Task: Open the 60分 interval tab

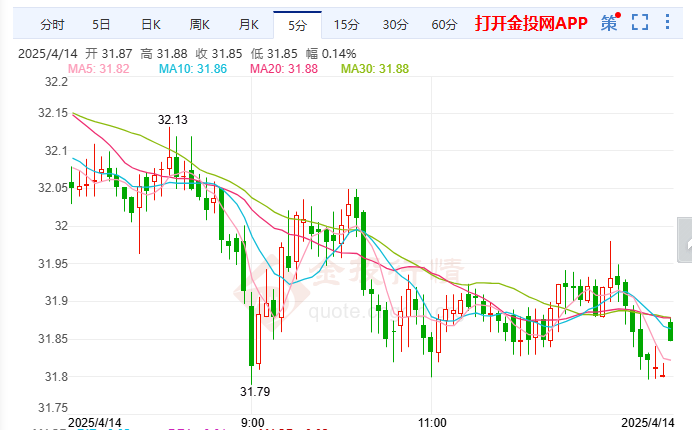Action: 444,25
